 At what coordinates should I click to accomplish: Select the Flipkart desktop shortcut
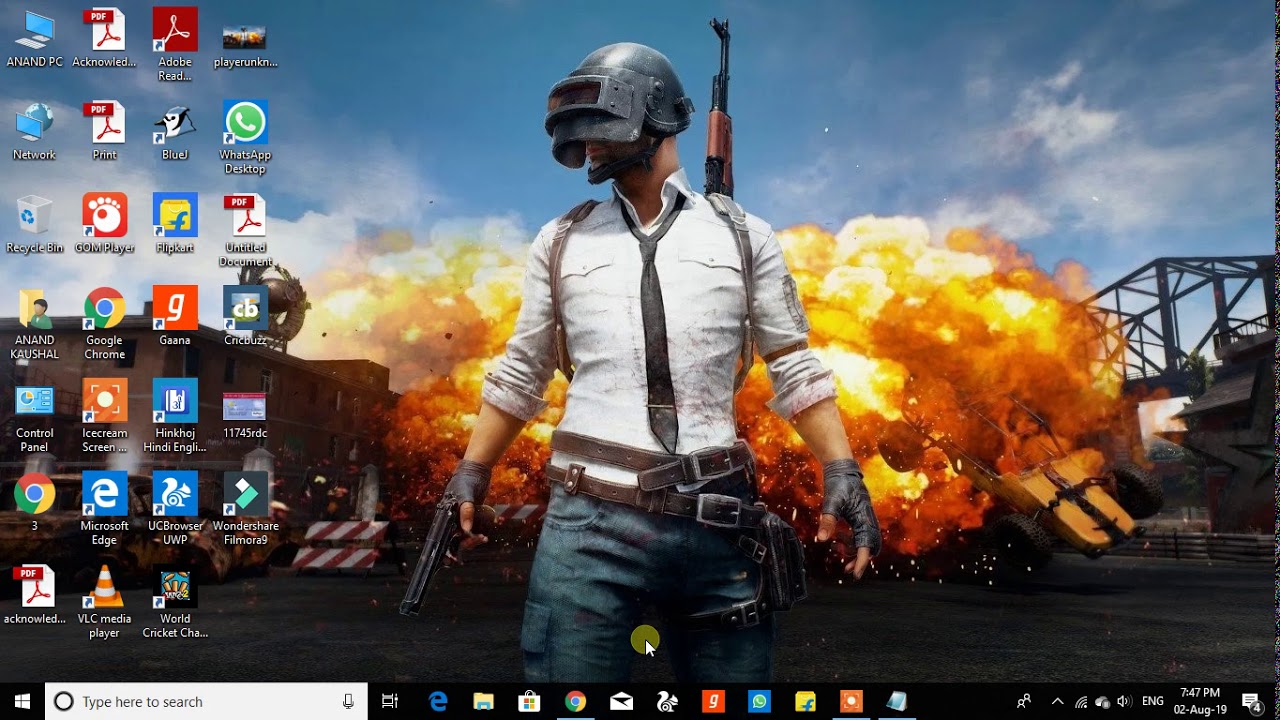click(174, 225)
